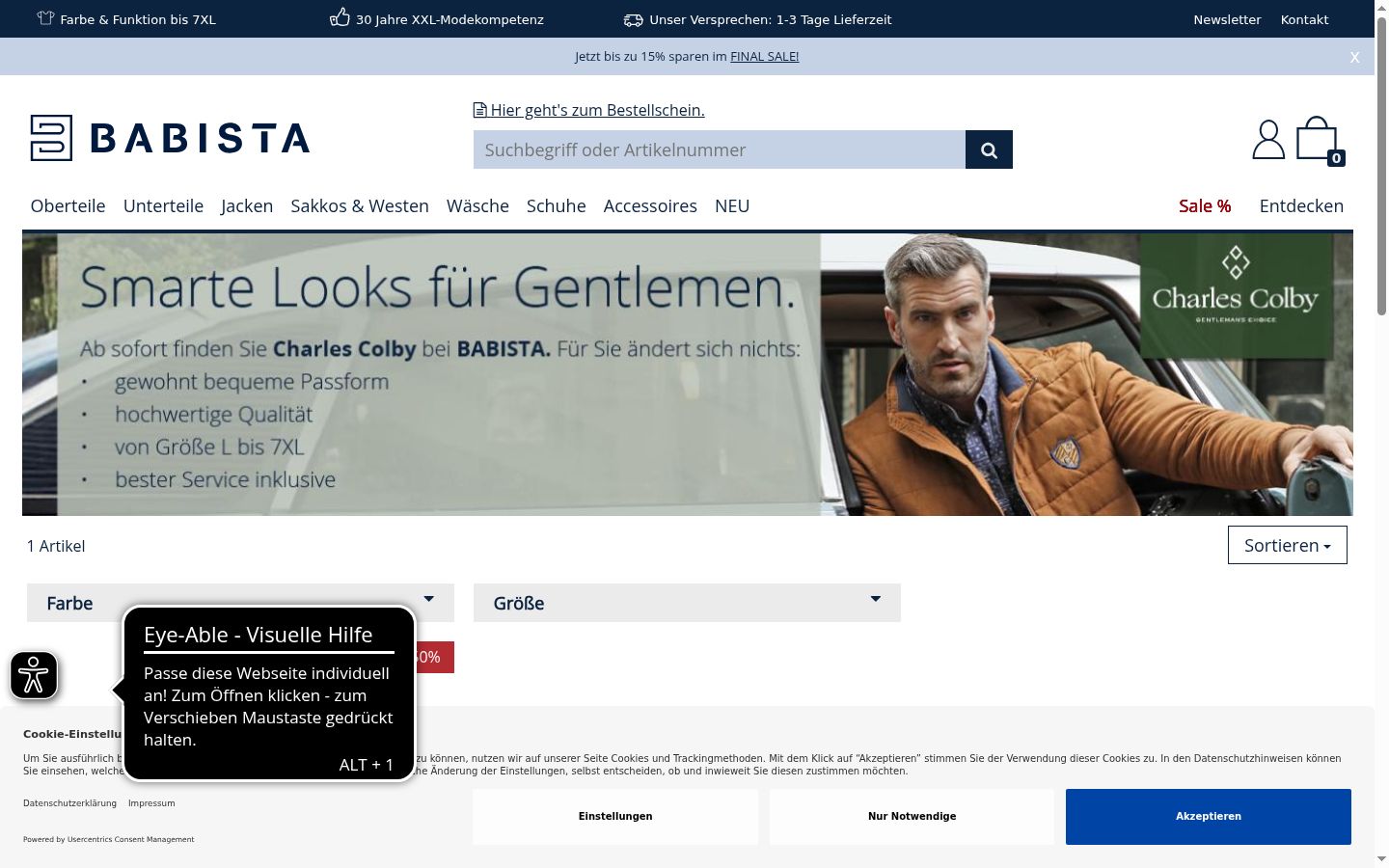Open the Jacken menu
The height and width of the screenshot is (868, 1389).
pos(247,205)
